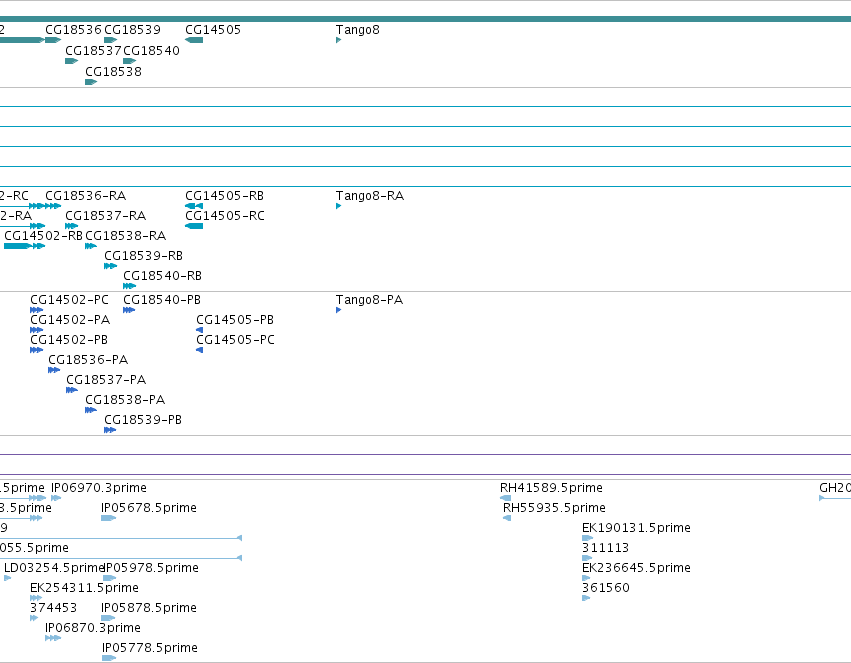The height and width of the screenshot is (663, 851).
Task: Click the 374453 feature label
Action: point(54,608)
